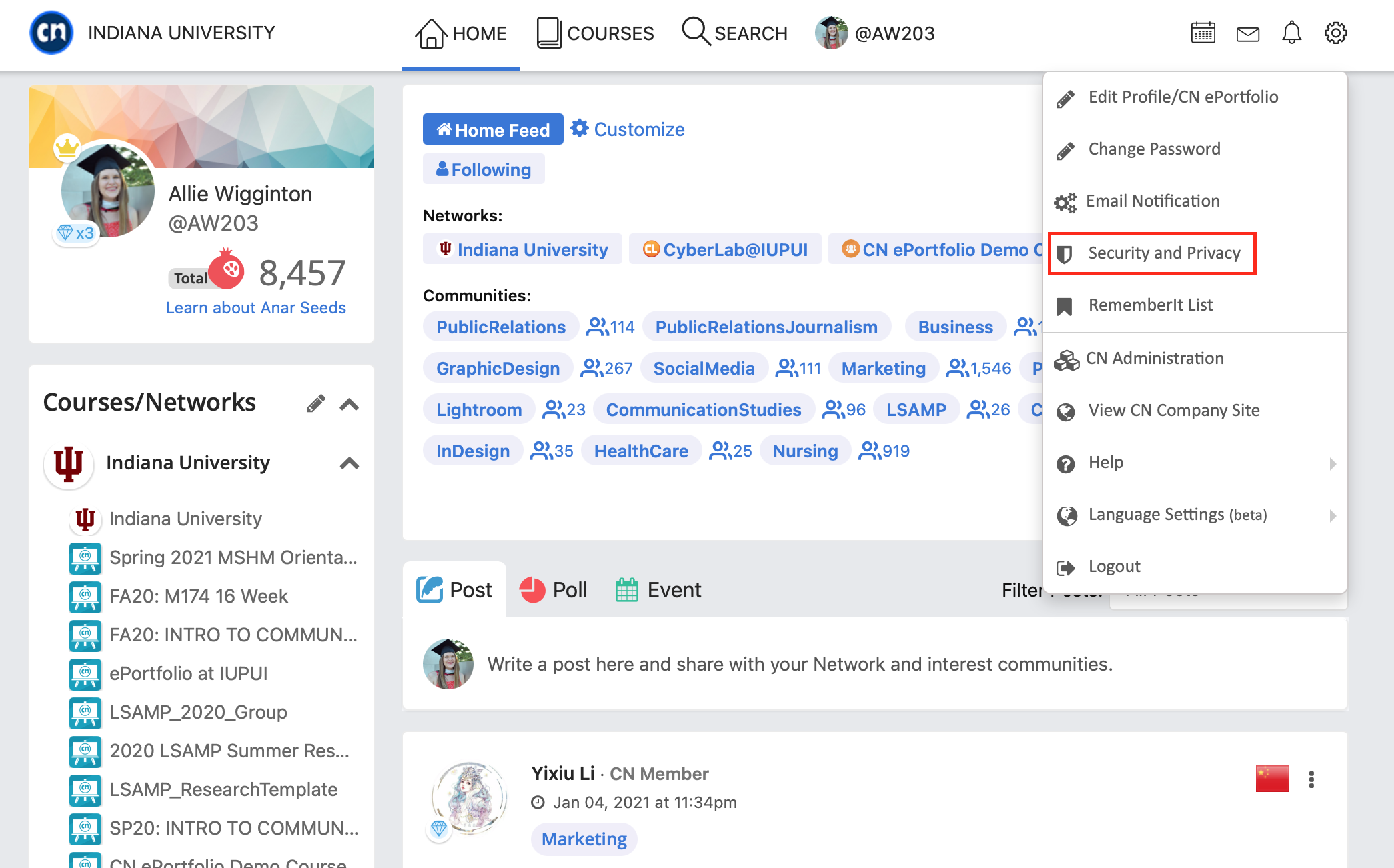Select the Post tab
This screenshot has height=868, width=1394.
[x=454, y=590]
